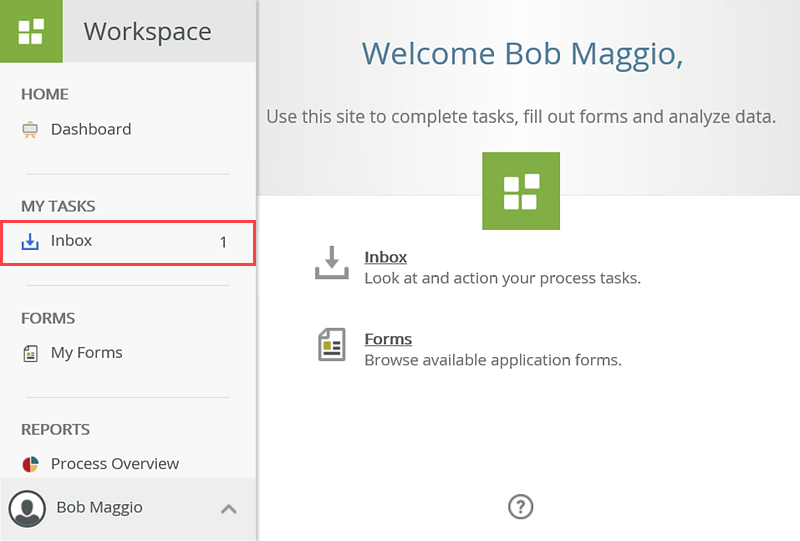Follow the Forms link in welcome panel
Screen dimensions: 800x541
388,339
